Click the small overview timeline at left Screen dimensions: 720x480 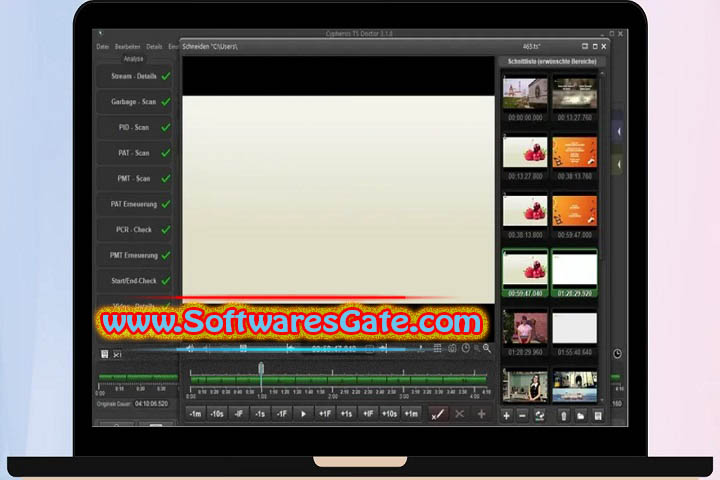click(138, 378)
